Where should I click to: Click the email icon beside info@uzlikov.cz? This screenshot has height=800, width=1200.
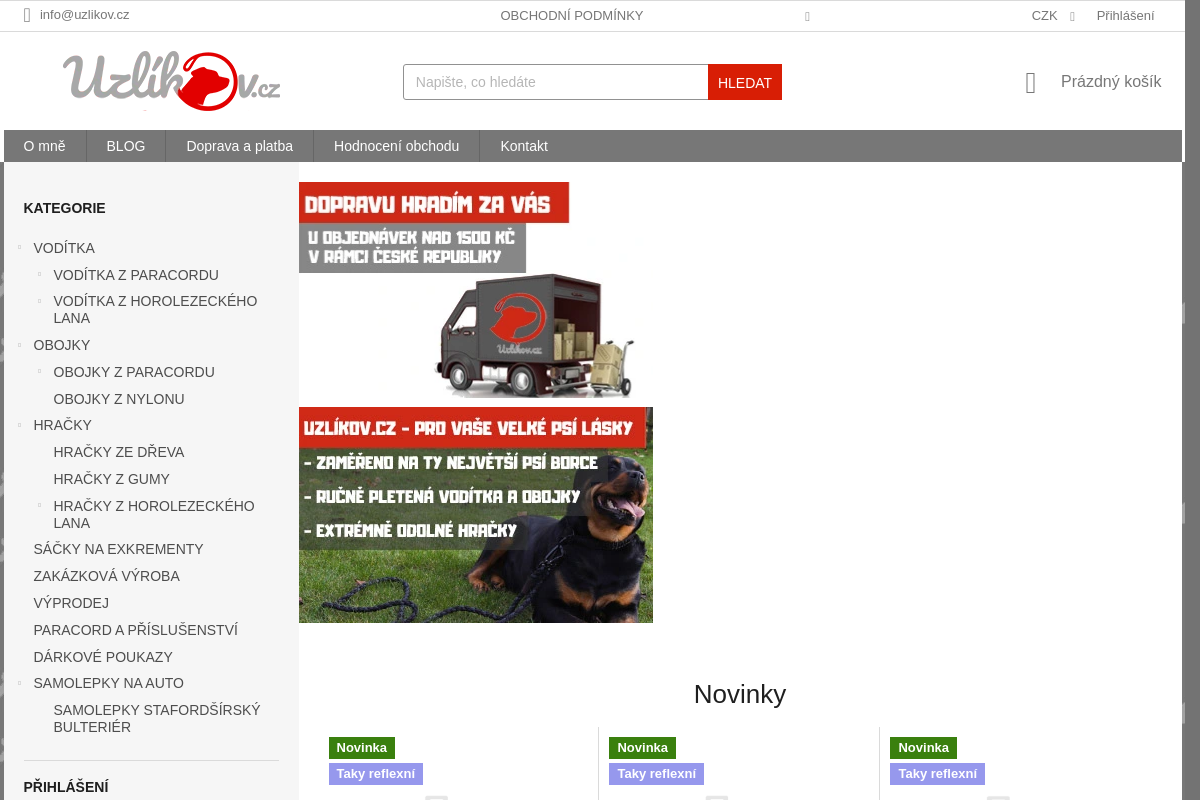27,15
